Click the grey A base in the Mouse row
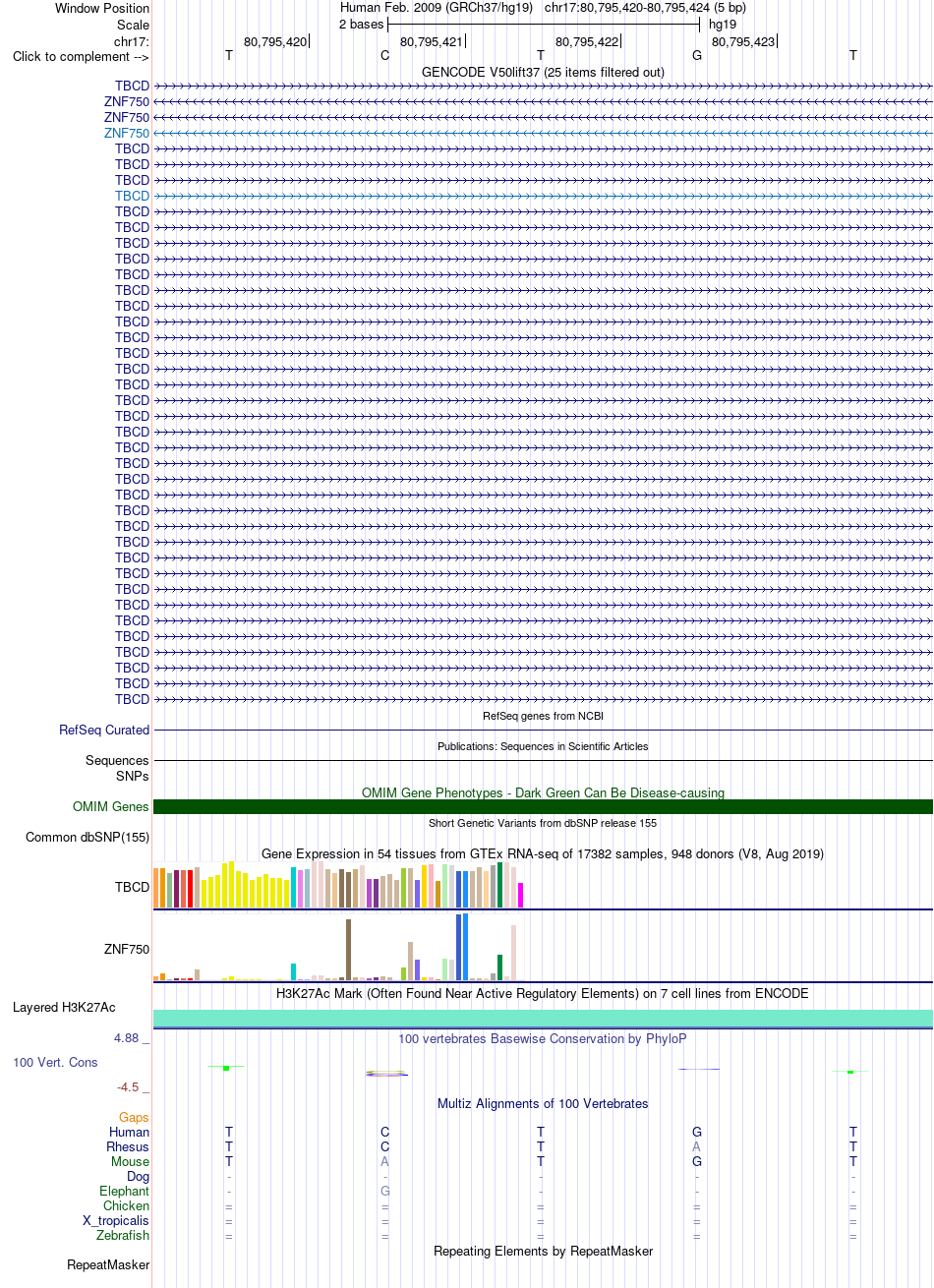This screenshot has width=934, height=1288. tap(384, 1162)
